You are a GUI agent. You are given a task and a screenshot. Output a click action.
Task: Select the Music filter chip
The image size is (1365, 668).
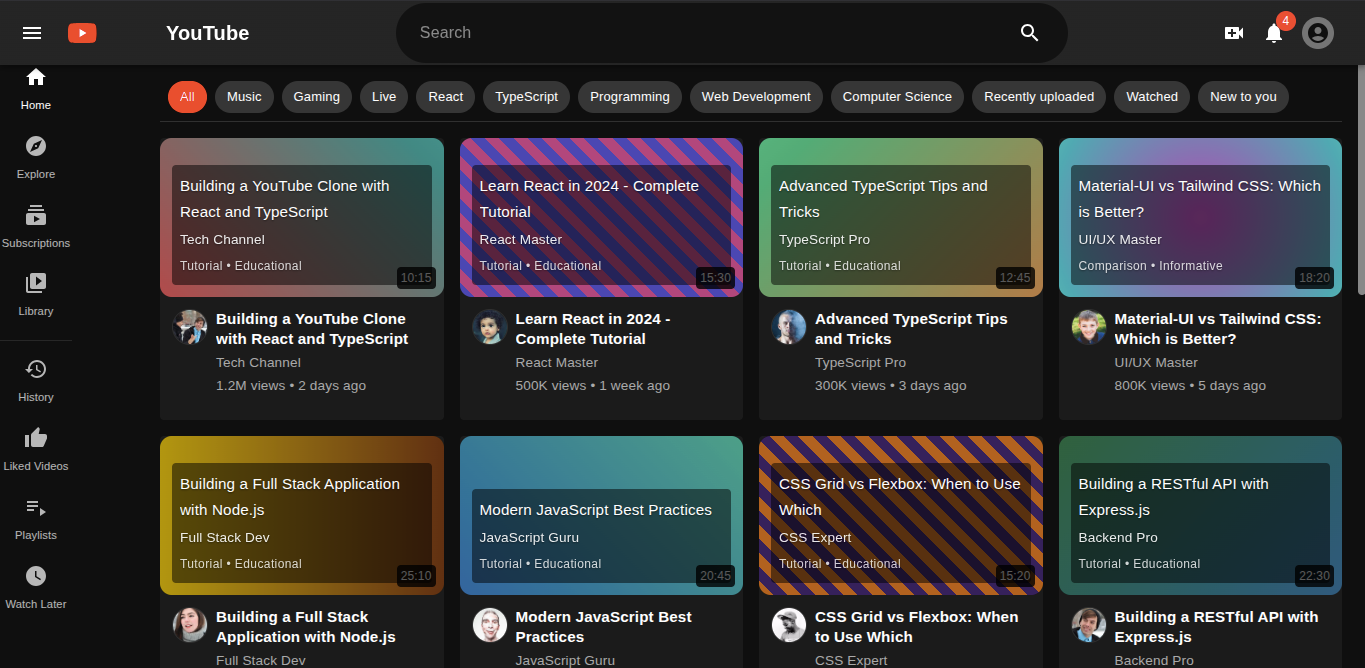244,97
